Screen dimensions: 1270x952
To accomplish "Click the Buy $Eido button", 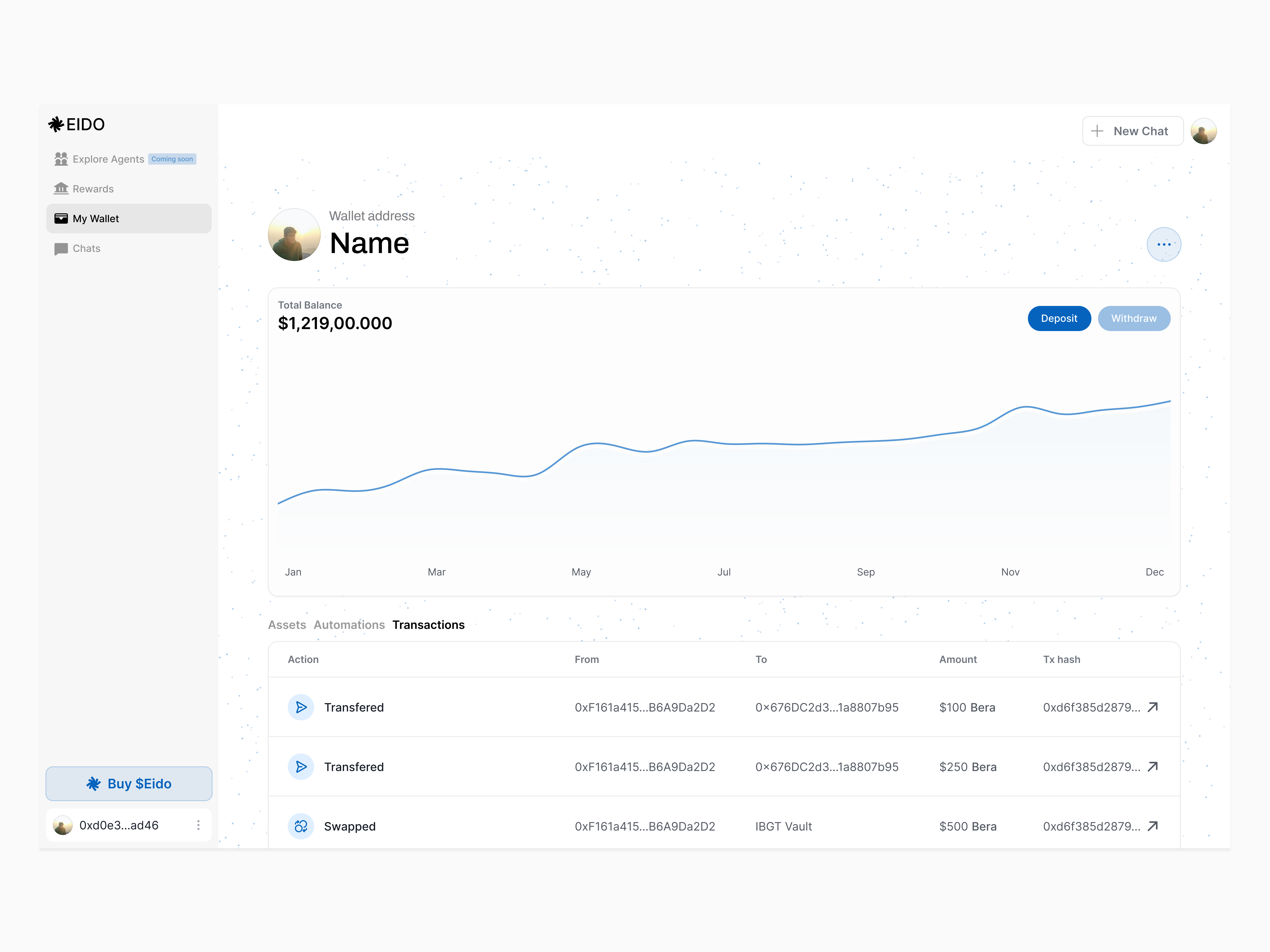I will 129,784.
